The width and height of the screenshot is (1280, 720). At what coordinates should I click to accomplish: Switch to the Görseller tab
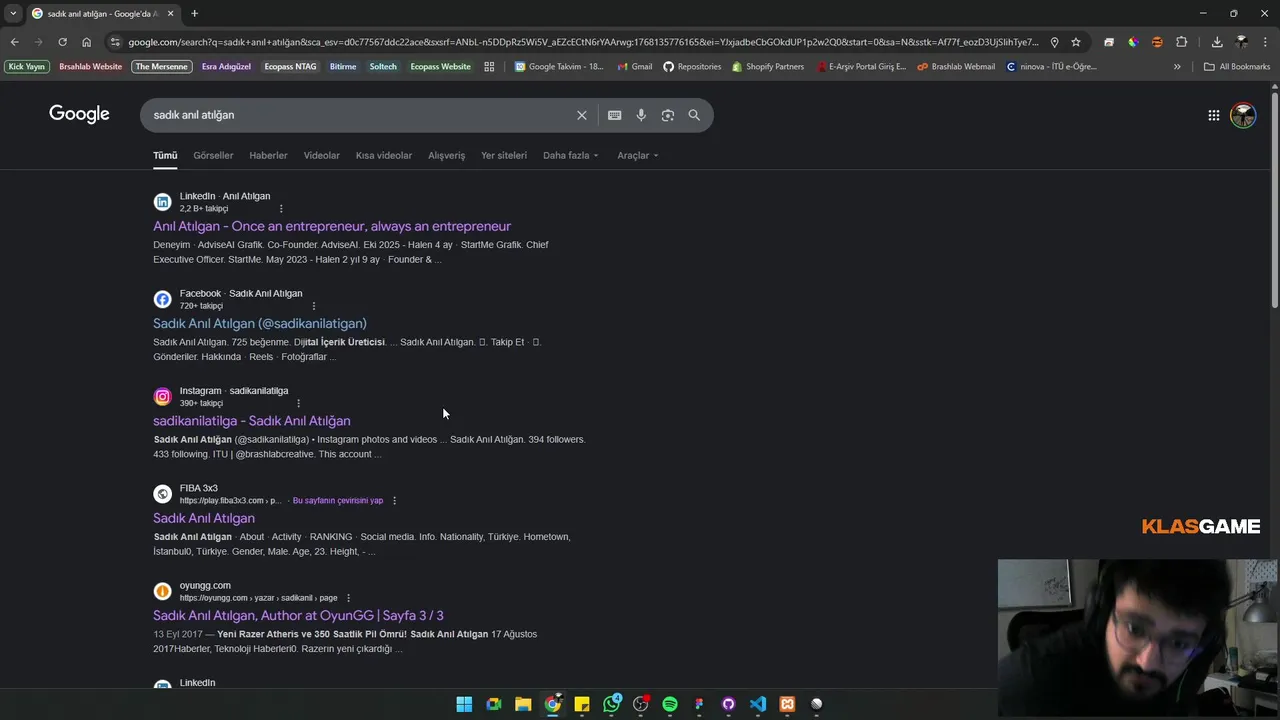(213, 155)
